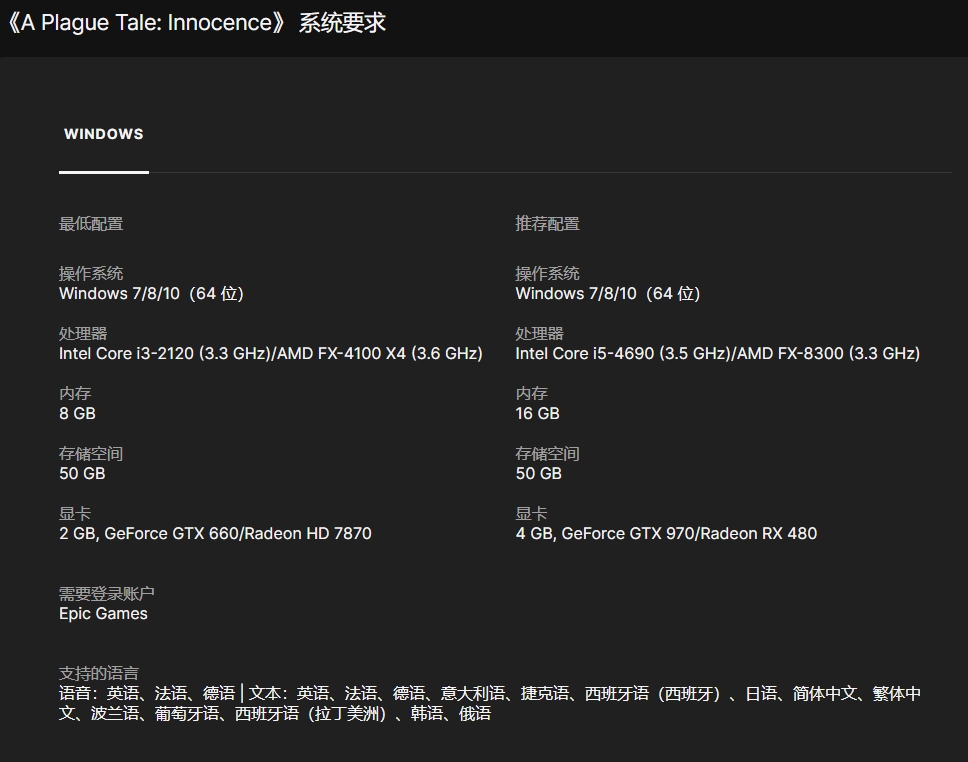Click the 推荐配置 heading
Screen dimensions: 968x762
(x=548, y=224)
